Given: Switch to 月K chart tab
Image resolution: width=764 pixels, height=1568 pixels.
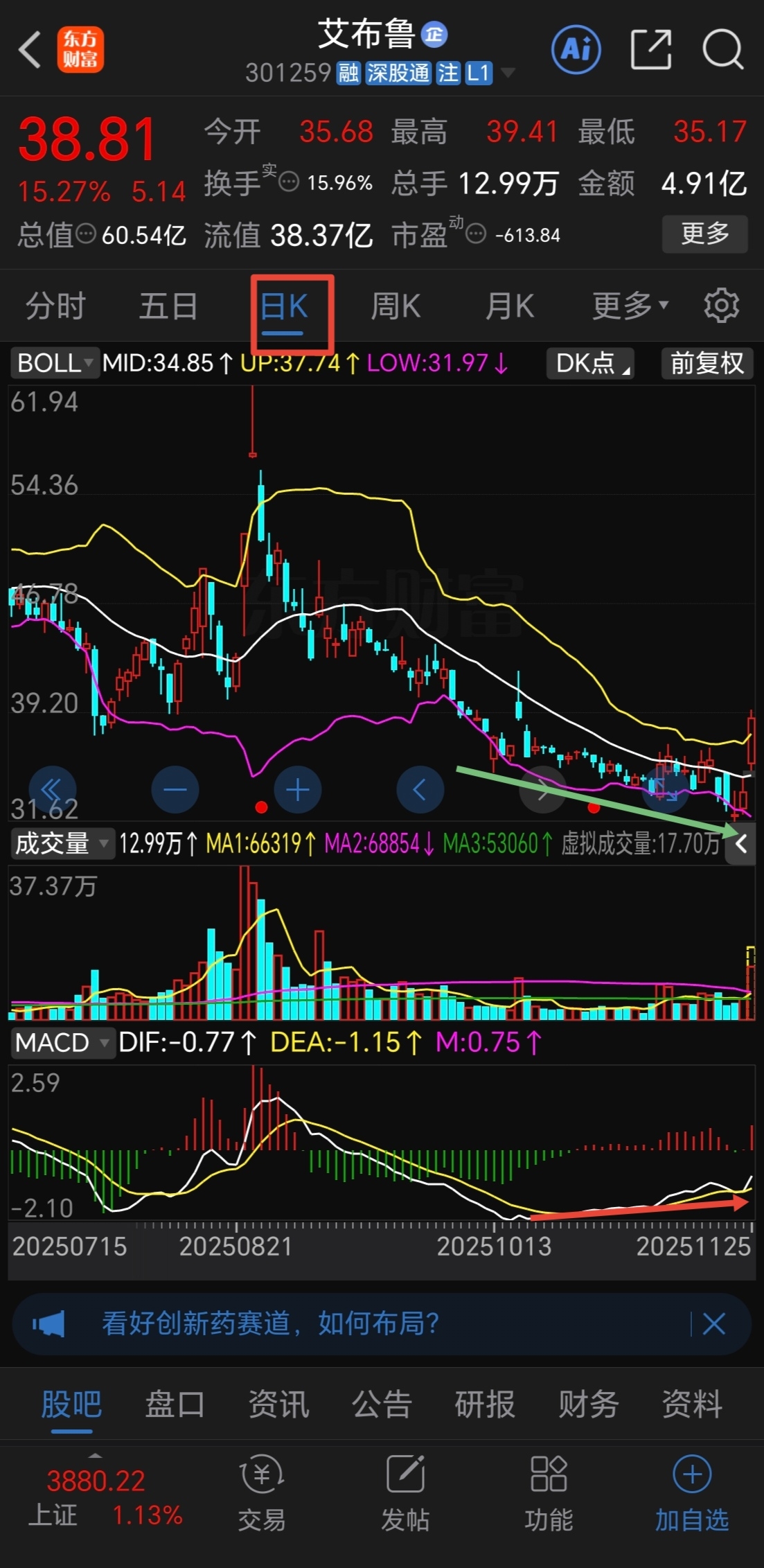Looking at the screenshot, I should [x=509, y=306].
